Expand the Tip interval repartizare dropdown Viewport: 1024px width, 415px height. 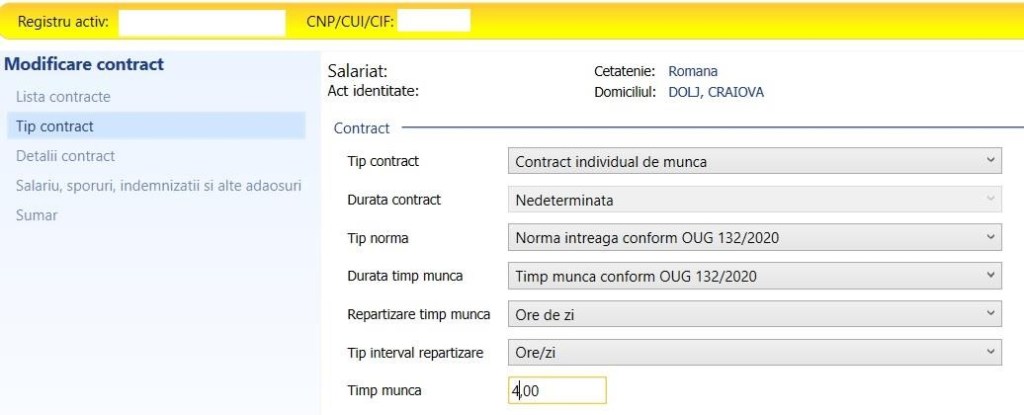click(x=754, y=352)
